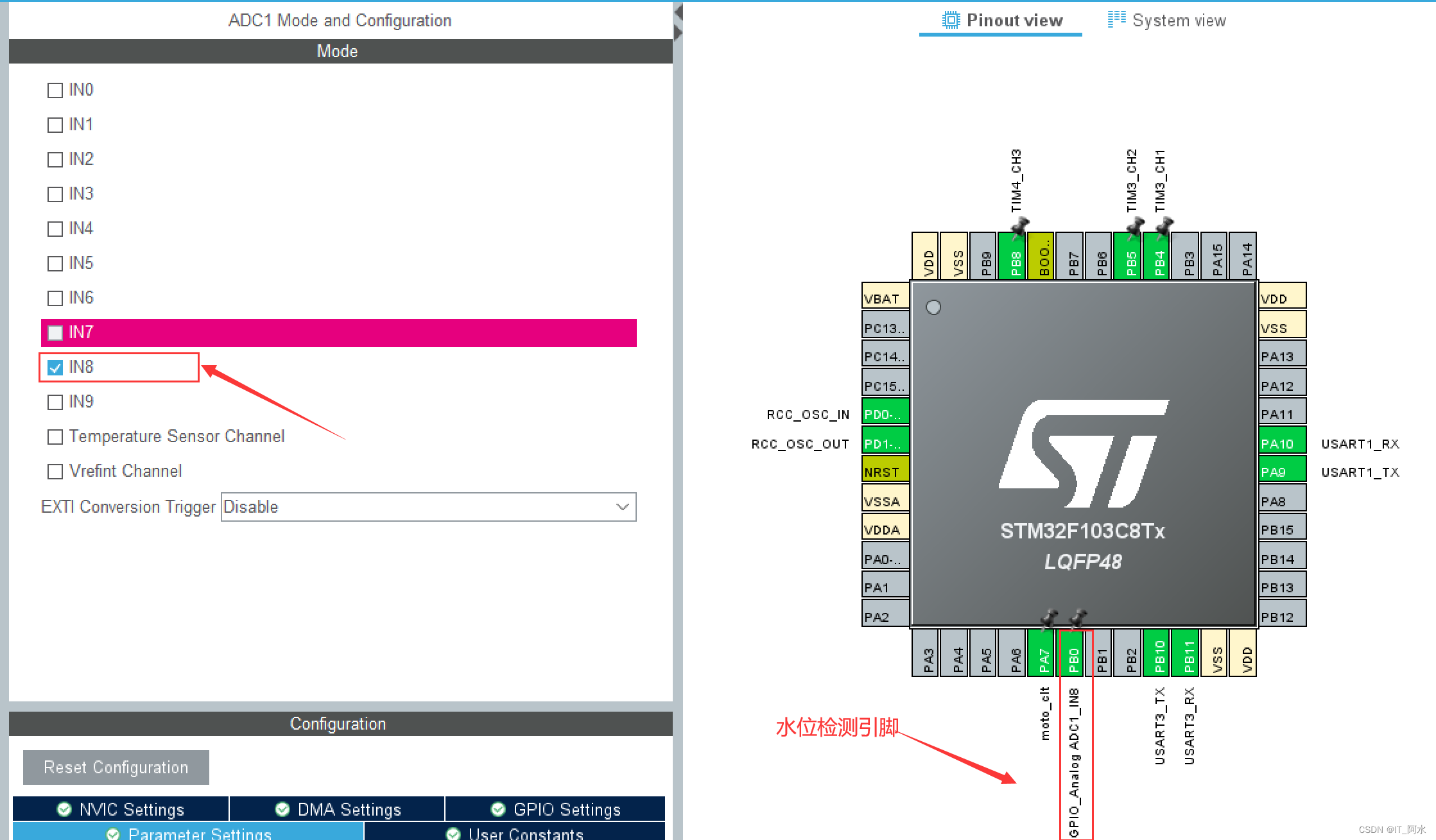Switch to Pinout view tab
The width and height of the screenshot is (1436, 840).
coord(1001,21)
